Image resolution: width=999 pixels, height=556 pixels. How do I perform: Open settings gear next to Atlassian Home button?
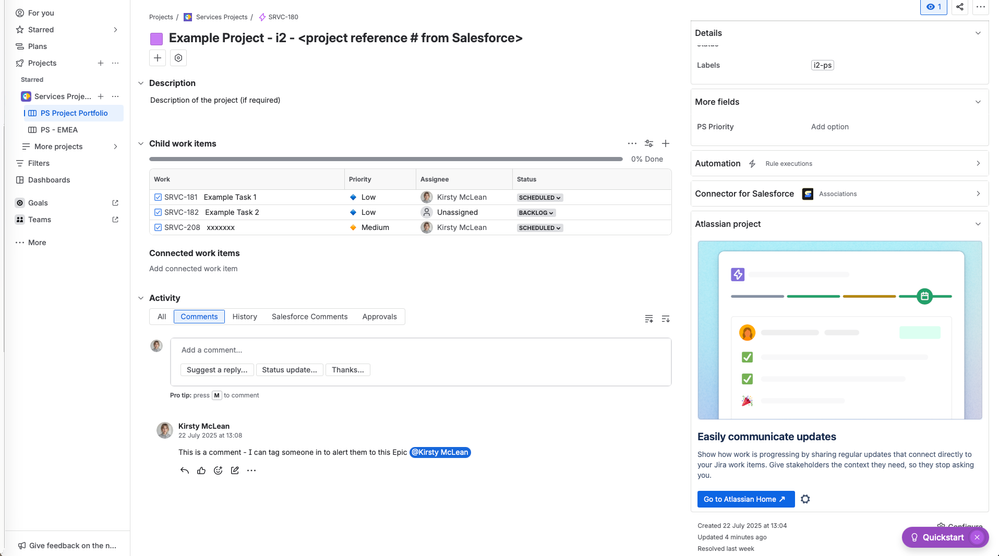[x=805, y=499]
